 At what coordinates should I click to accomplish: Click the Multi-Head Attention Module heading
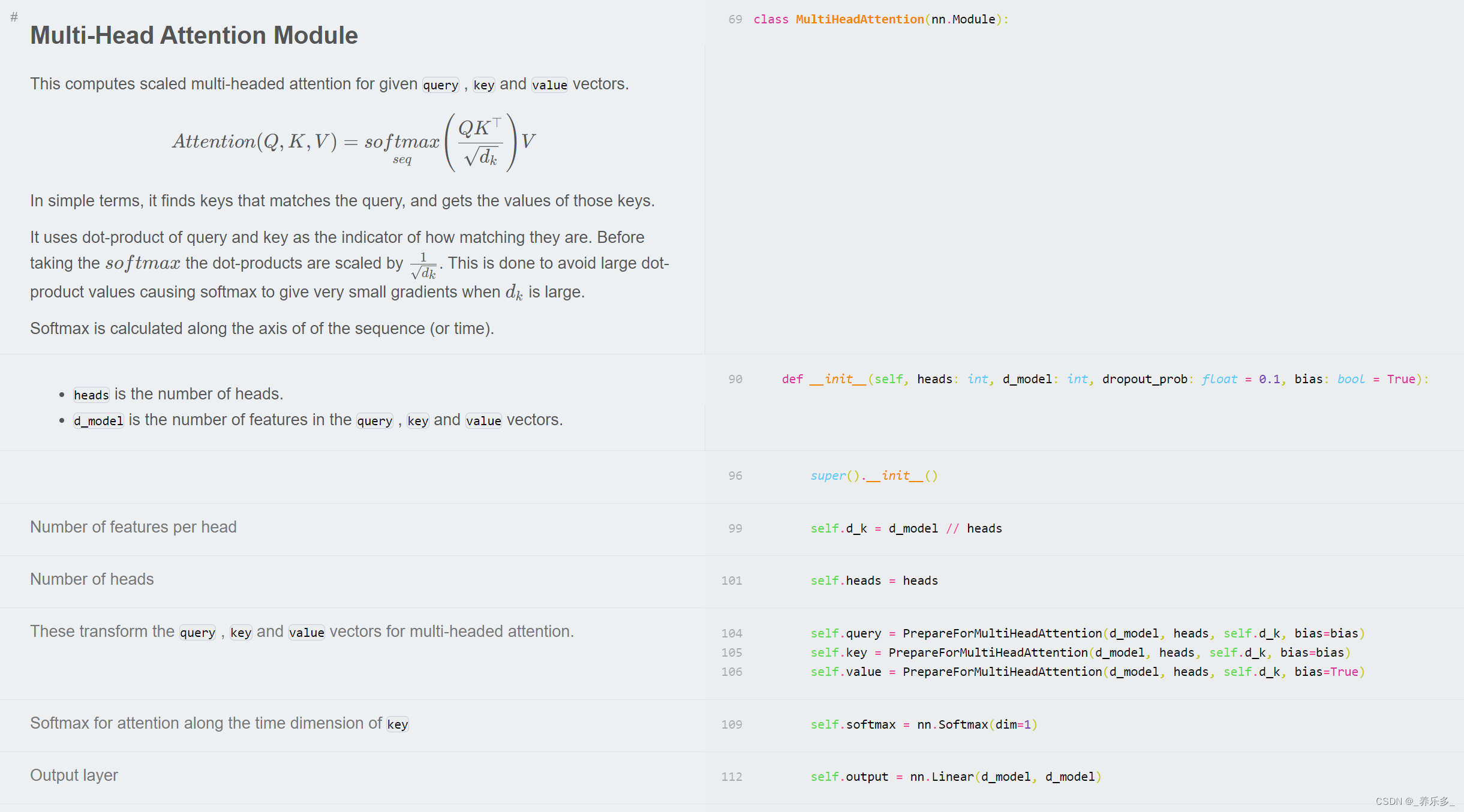click(x=194, y=35)
